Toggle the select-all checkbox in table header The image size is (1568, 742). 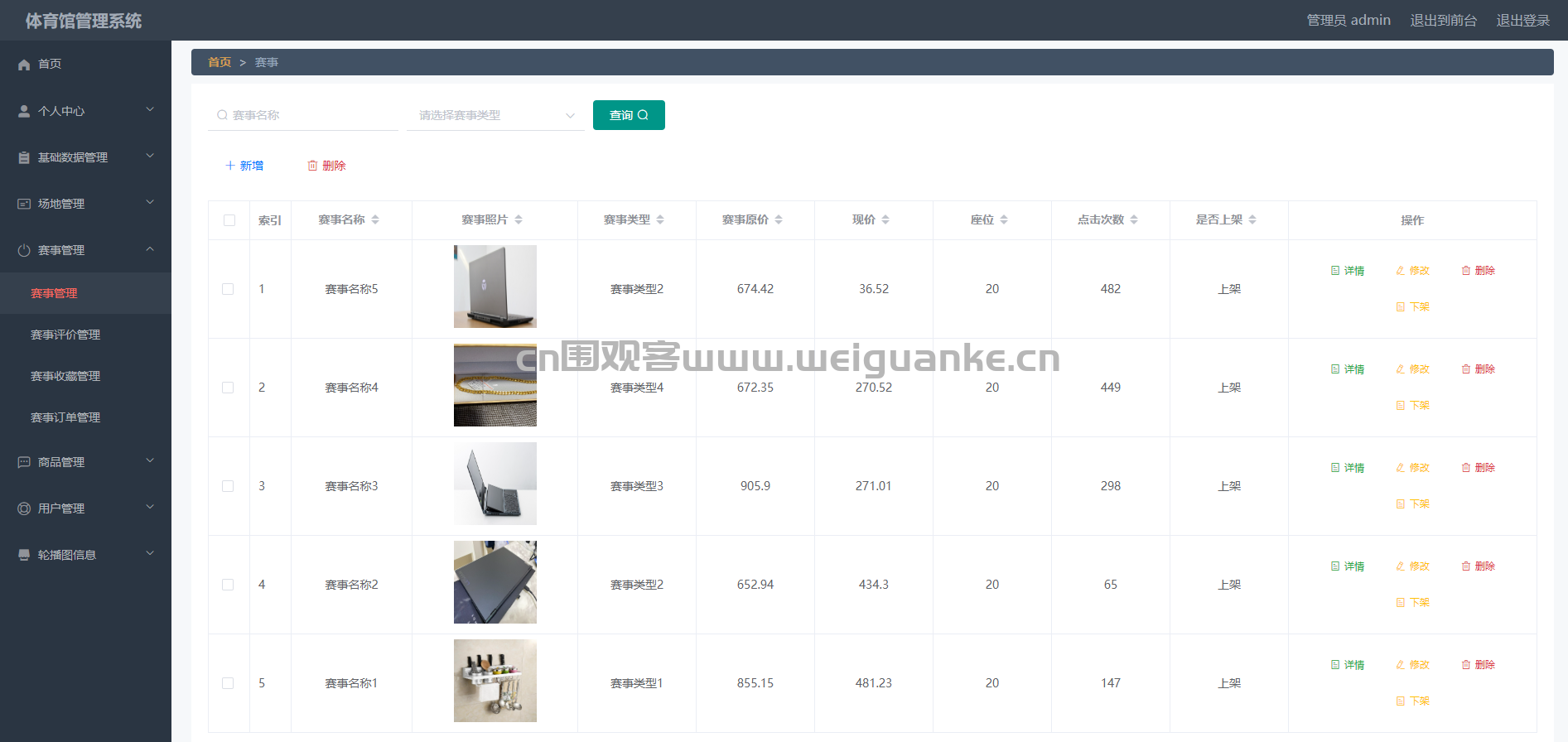229,220
